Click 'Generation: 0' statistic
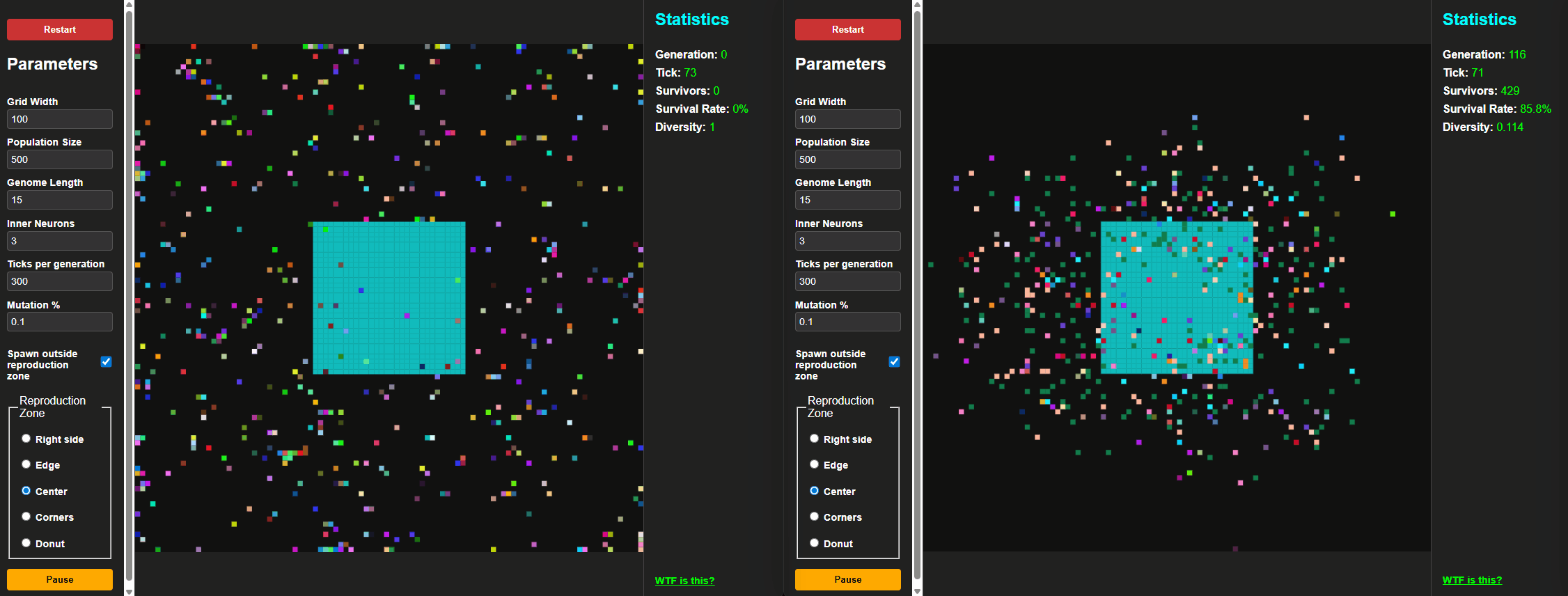Screen dimensions: 1568x596 point(691,54)
